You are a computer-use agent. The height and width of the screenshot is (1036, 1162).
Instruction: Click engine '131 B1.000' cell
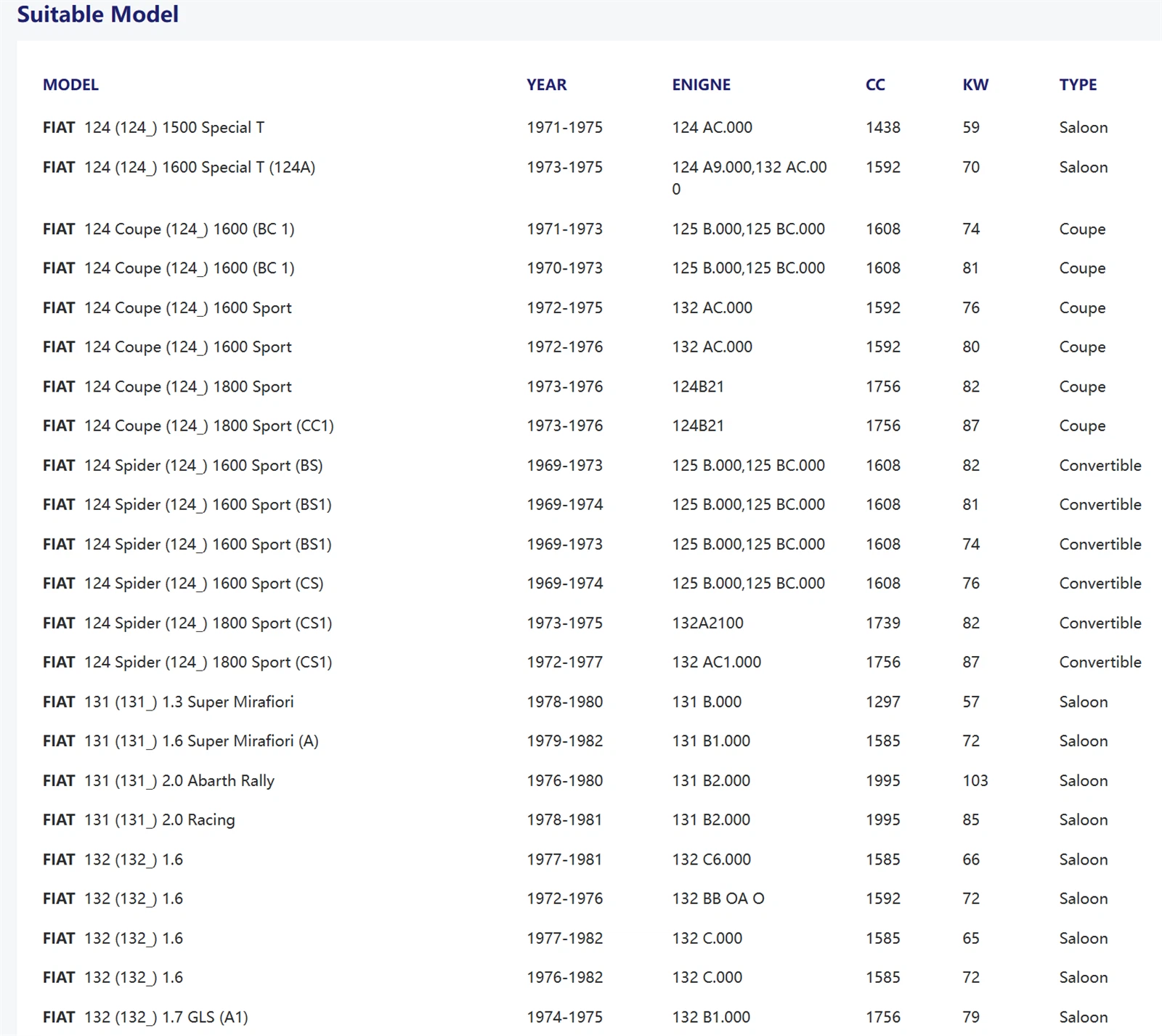(x=711, y=741)
